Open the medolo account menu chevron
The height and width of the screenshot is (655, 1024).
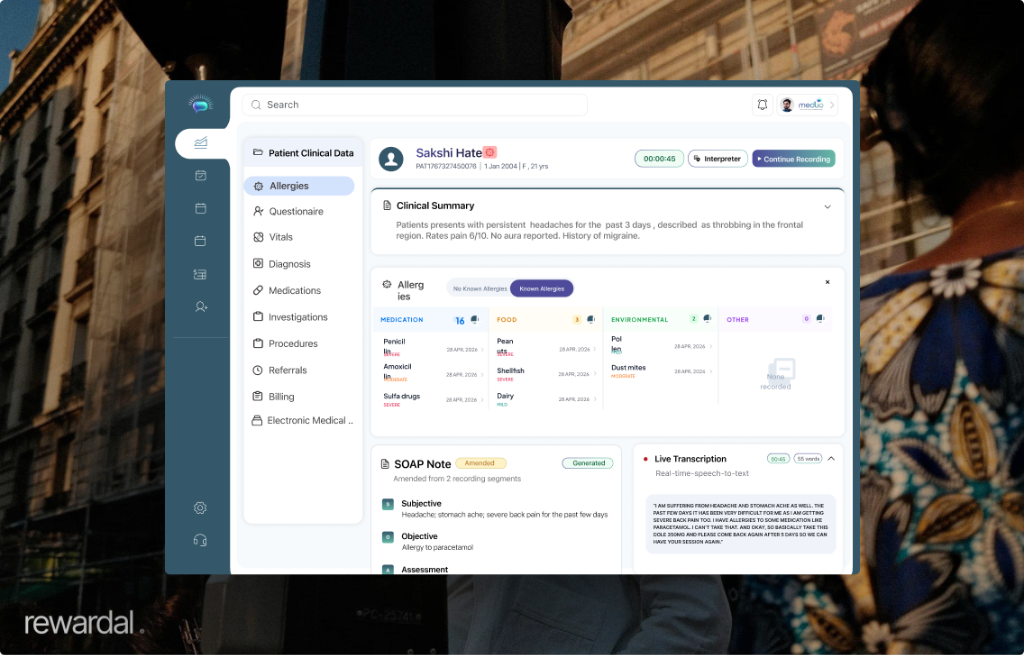(x=832, y=104)
